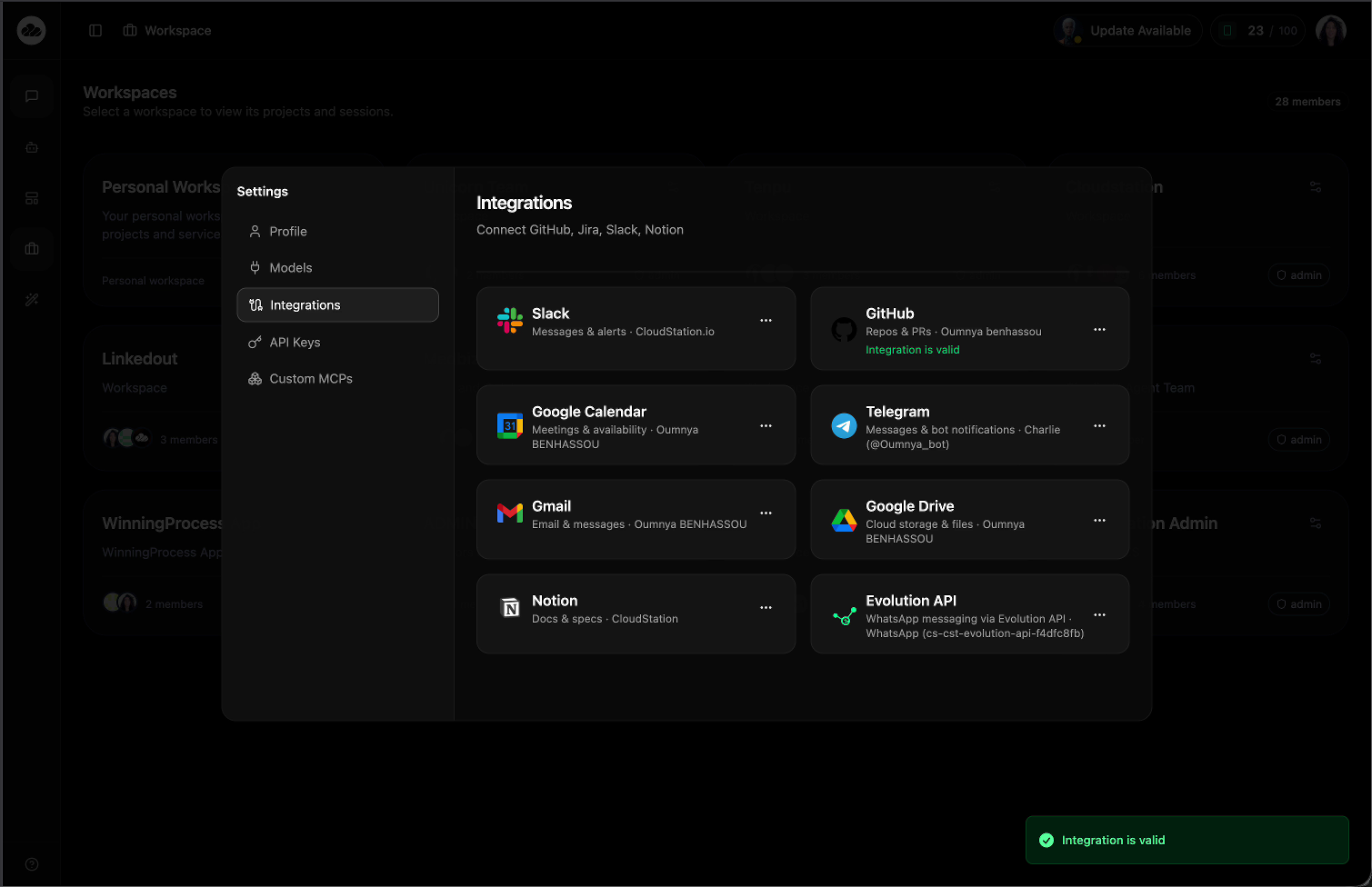Open settings sliders icon on the Admin workspace card
The height and width of the screenshot is (887, 1372).
(x=1316, y=523)
